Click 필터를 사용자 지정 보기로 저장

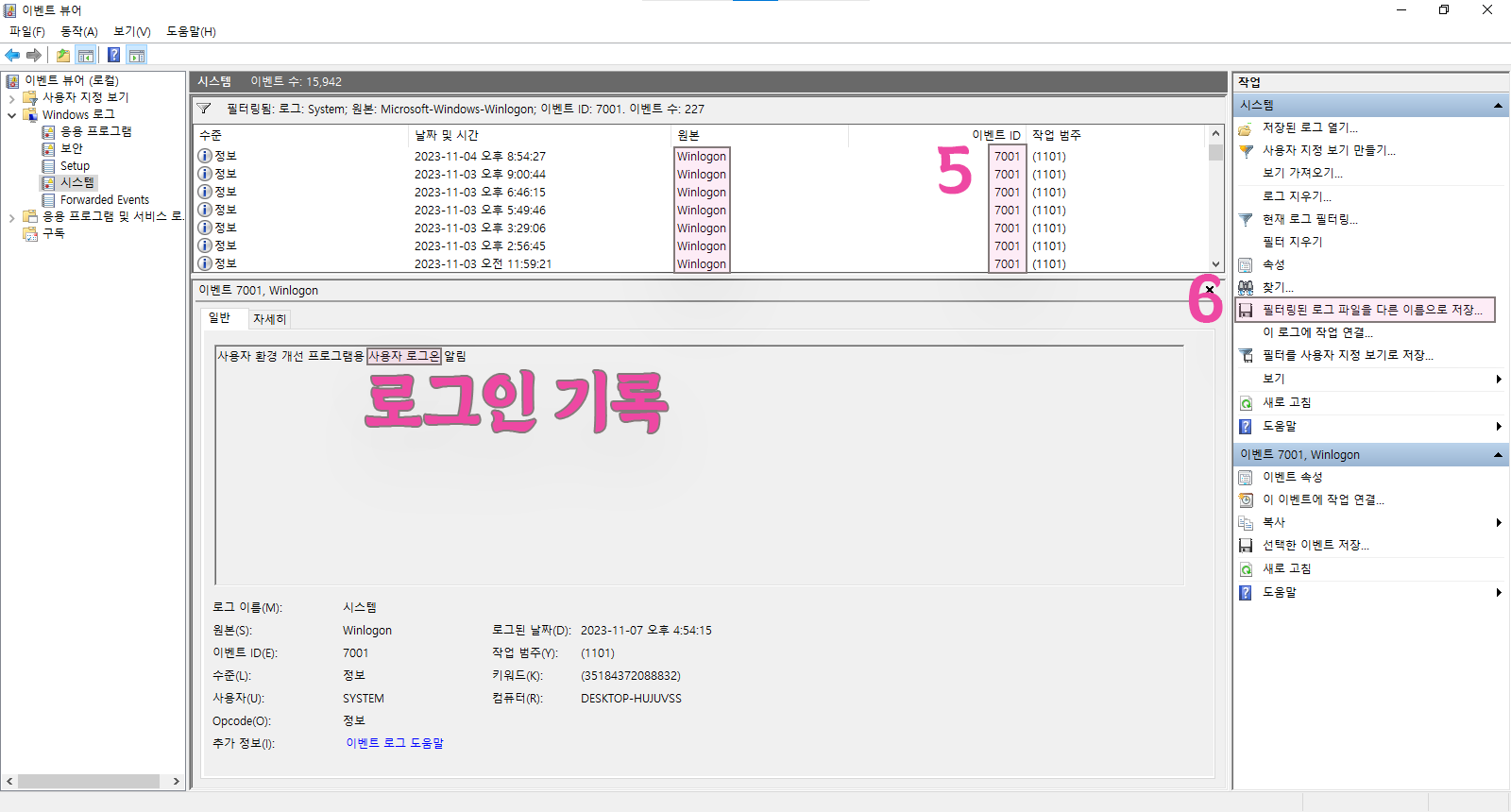coord(1348,355)
